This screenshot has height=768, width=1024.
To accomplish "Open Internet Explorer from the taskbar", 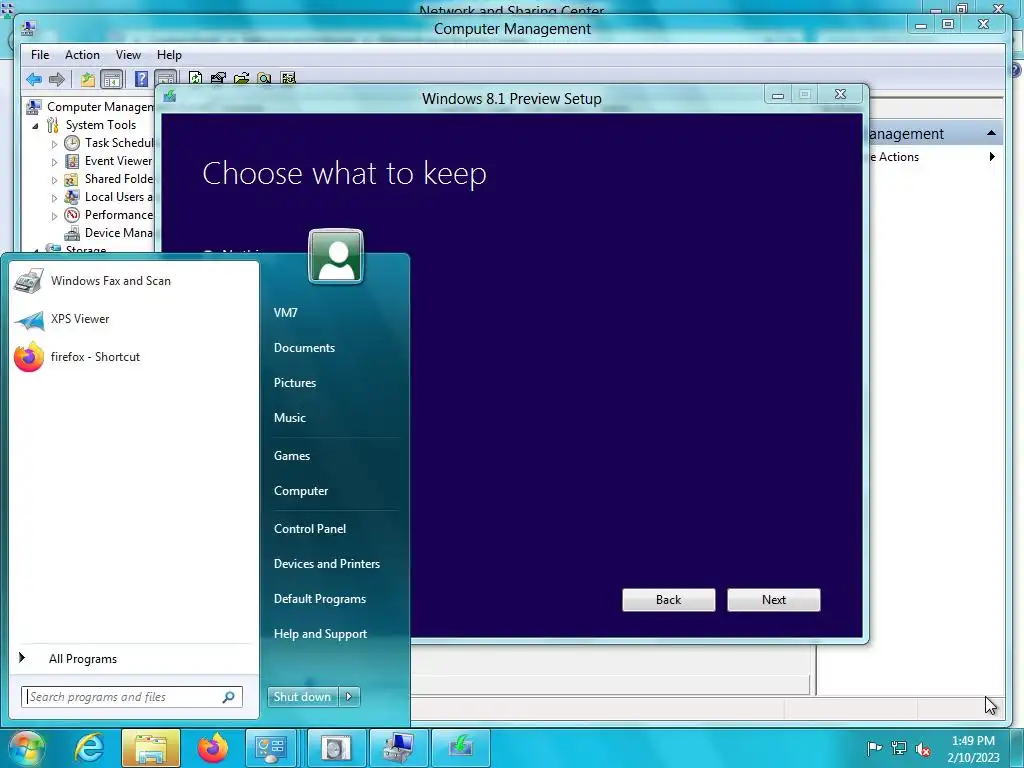I will click(x=89, y=748).
